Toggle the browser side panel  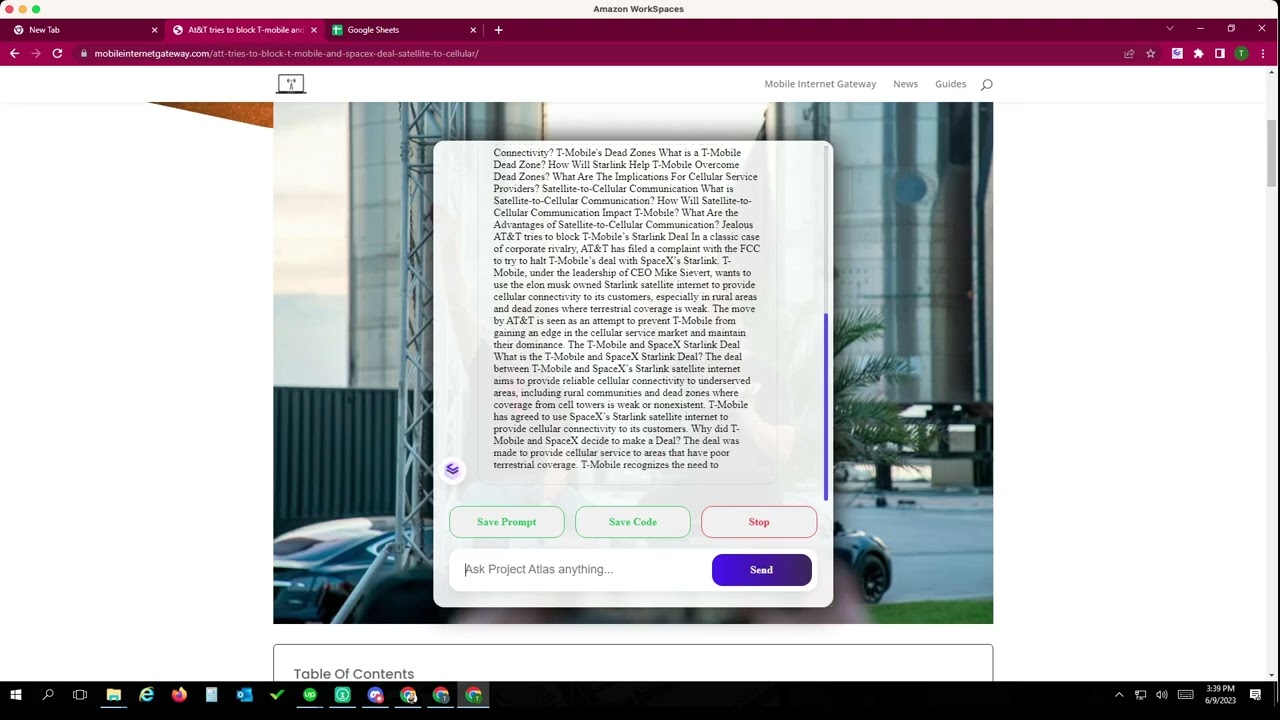pos(1220,53)
